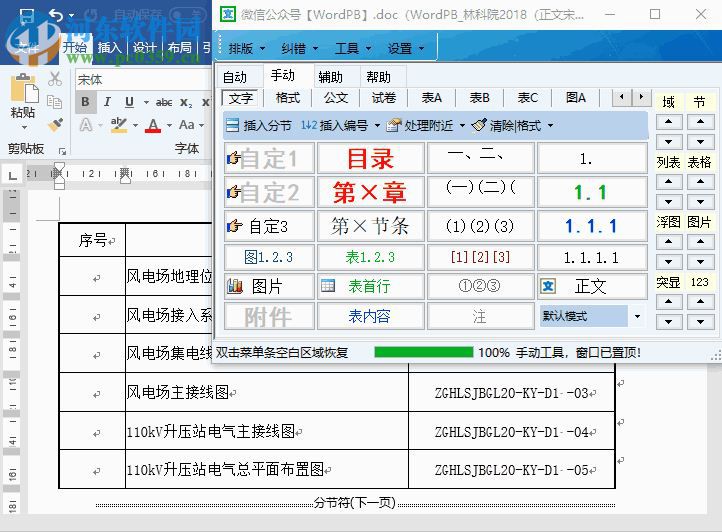Select the 图A sub-tab

click(x=576, y=98)
